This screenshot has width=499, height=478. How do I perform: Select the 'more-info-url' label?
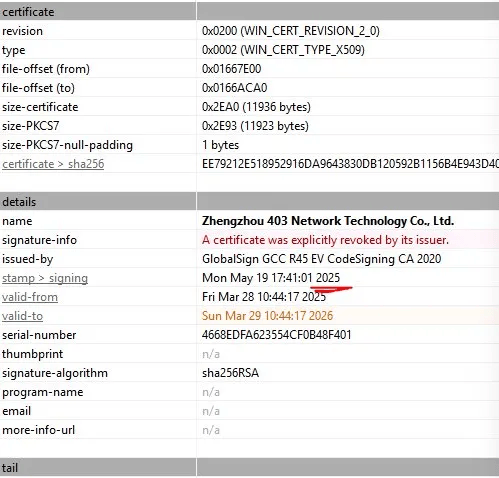[x=38, y=430]
